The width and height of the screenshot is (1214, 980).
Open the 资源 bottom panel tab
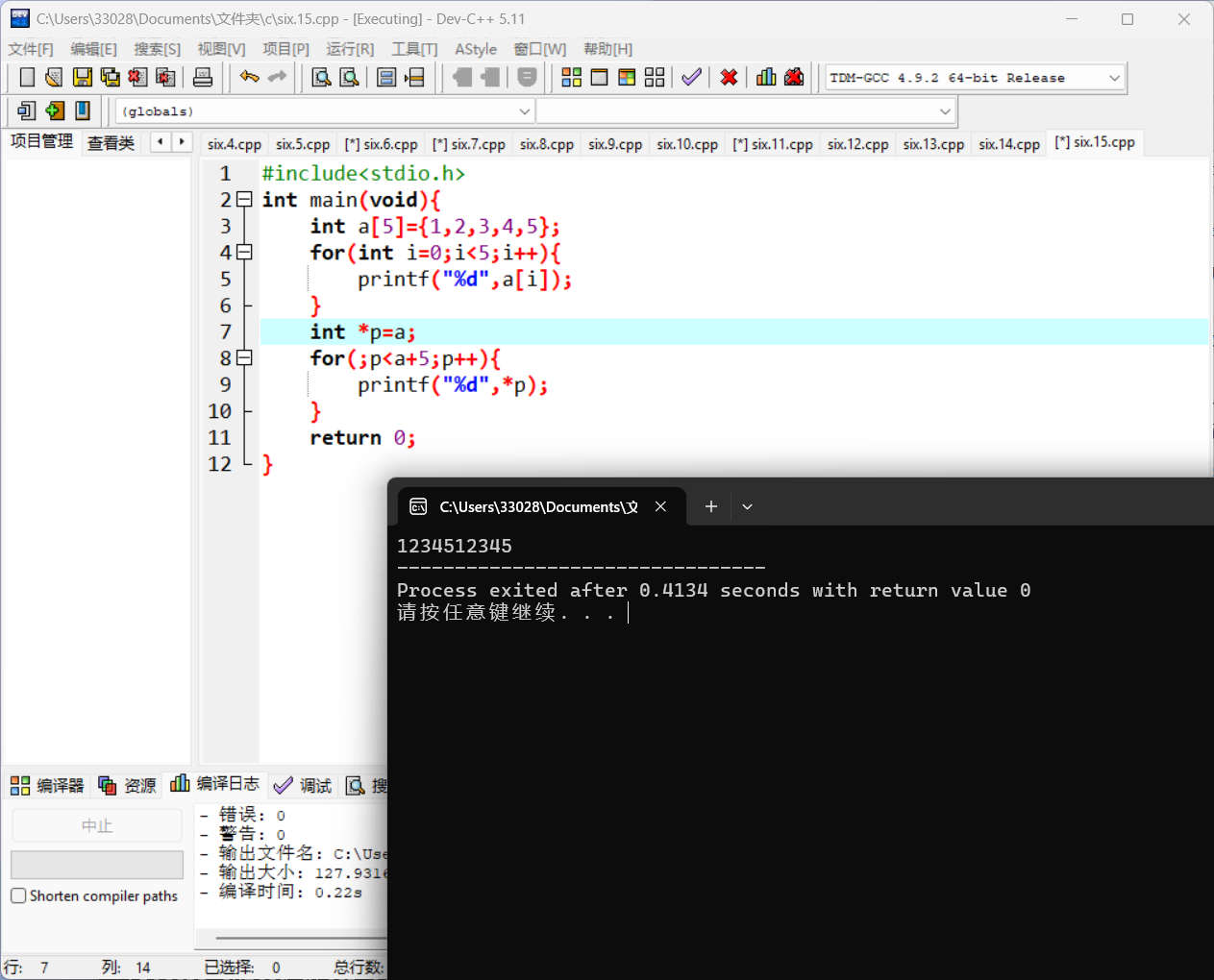[127, 785]
